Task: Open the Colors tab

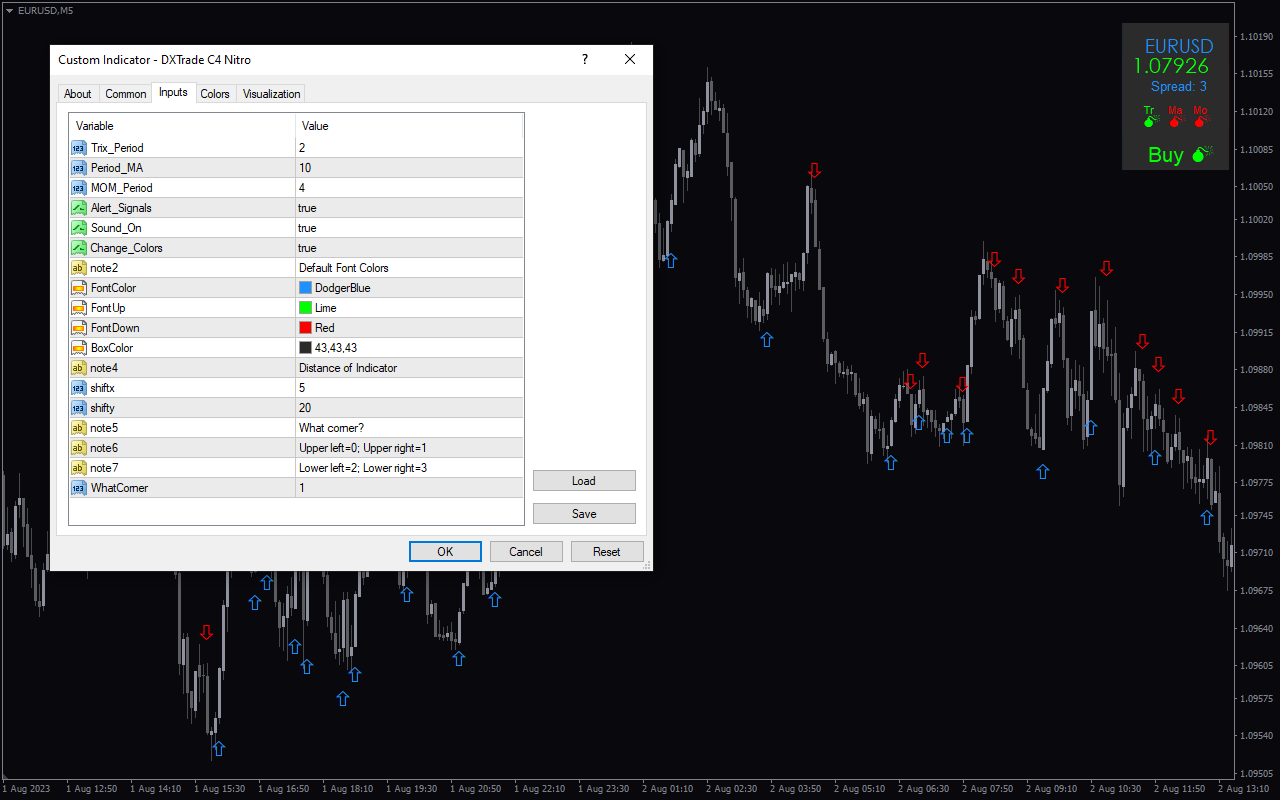Action: [215, 94]
